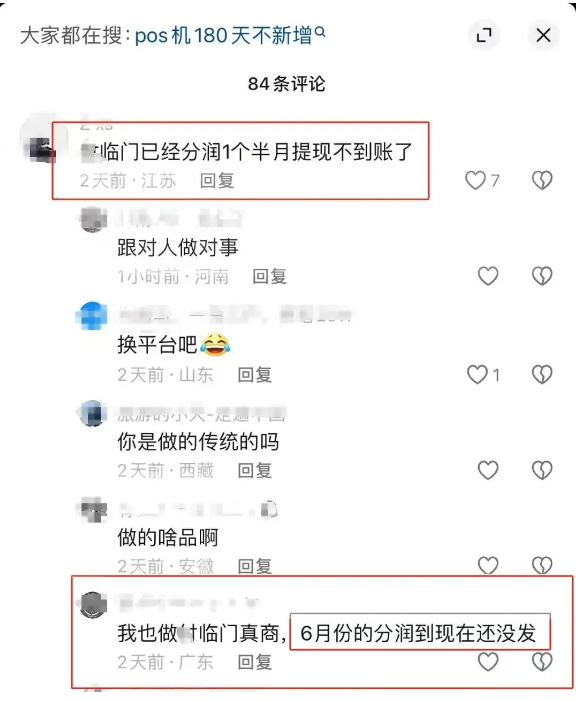
Task: Dislike the comment 你是做的传统的吗
Action: 542,470
